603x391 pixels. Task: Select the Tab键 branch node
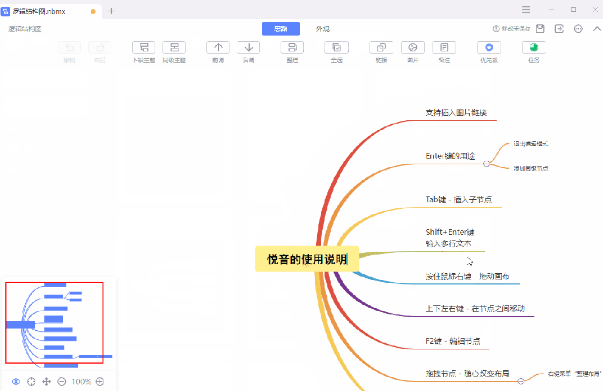click(458, 199)
